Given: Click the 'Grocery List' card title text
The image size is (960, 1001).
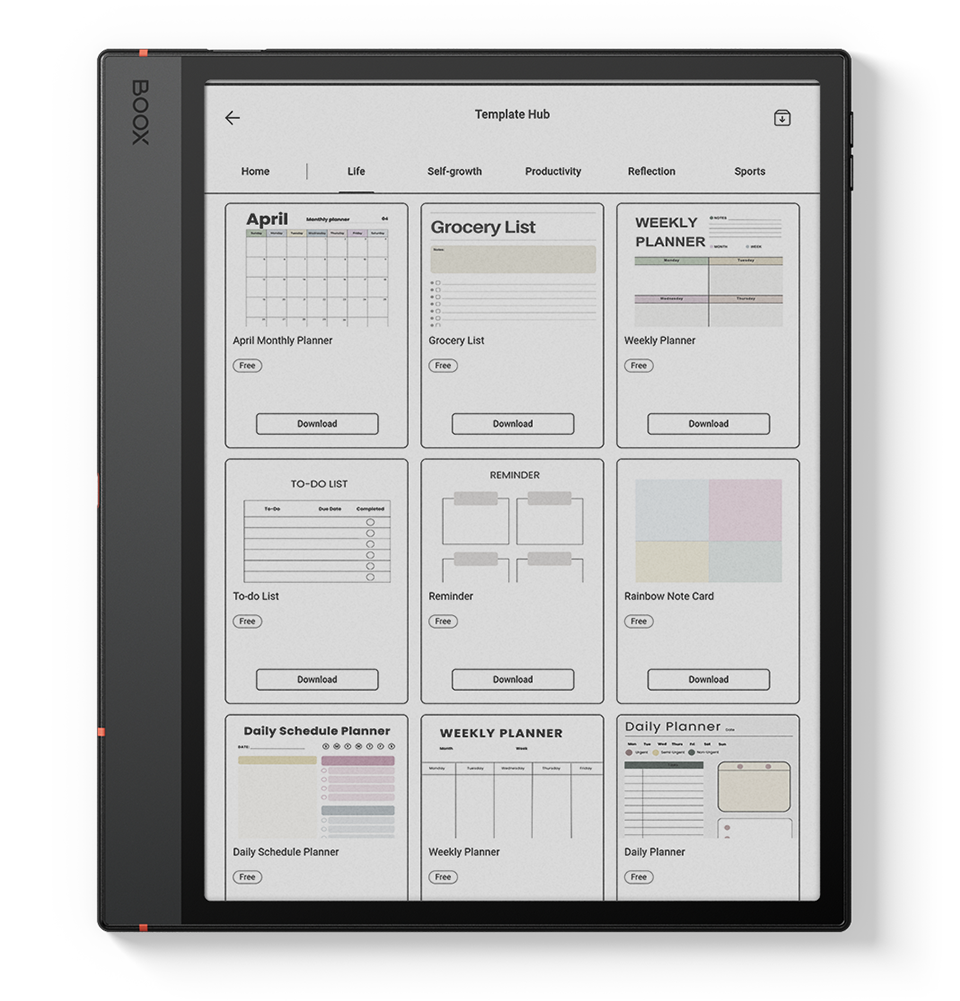Looking at the screenshot, I should pyautogui.click(x=456, y=341).
